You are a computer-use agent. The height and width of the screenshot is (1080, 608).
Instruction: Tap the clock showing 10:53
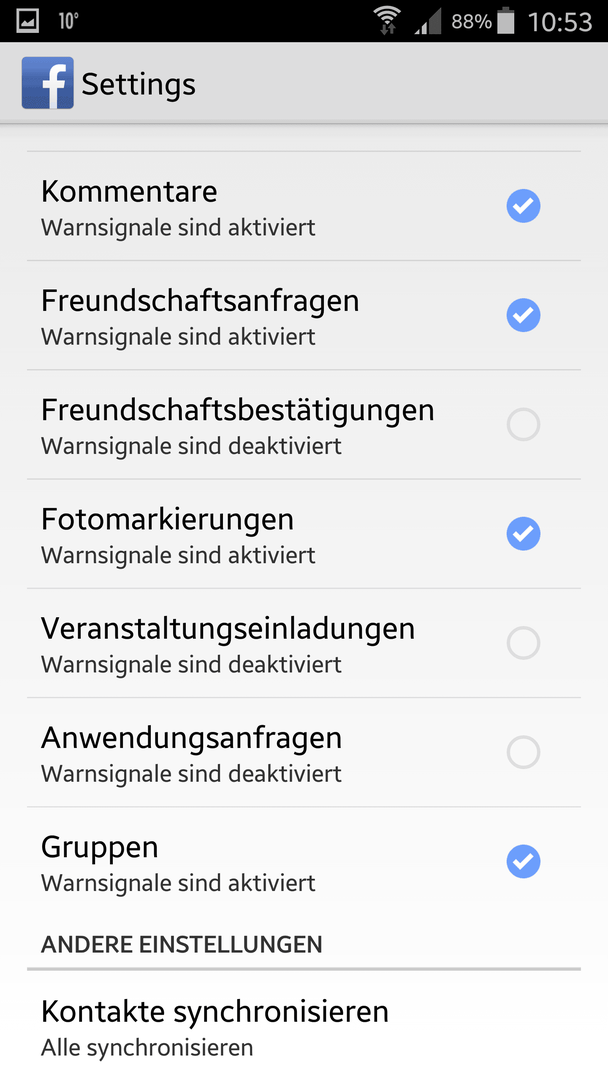tap(560, 21)
